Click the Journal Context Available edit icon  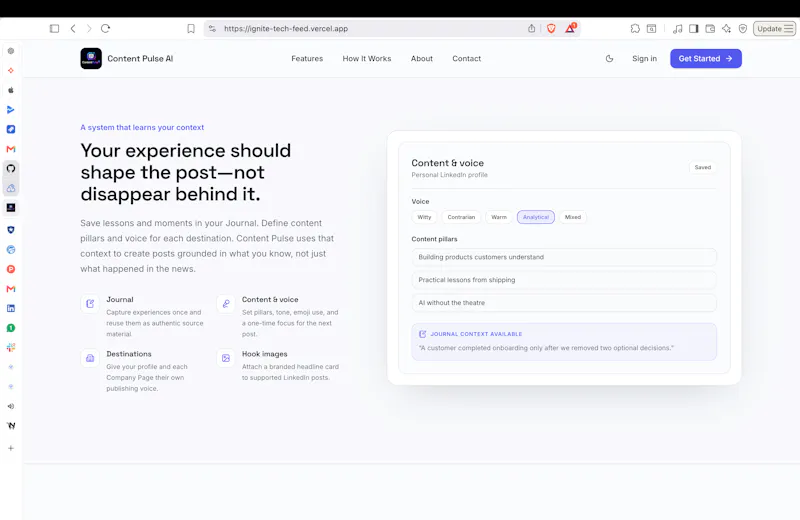422,334
